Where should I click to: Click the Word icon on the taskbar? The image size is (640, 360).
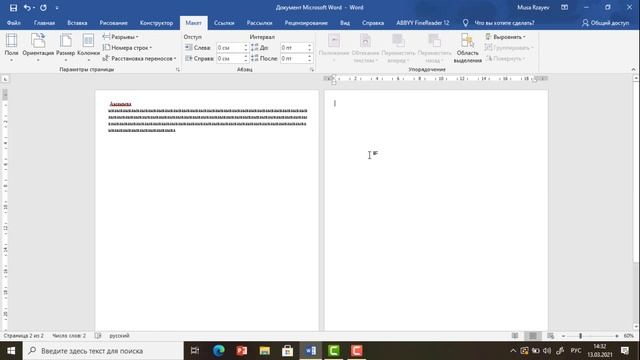point(311,351)
